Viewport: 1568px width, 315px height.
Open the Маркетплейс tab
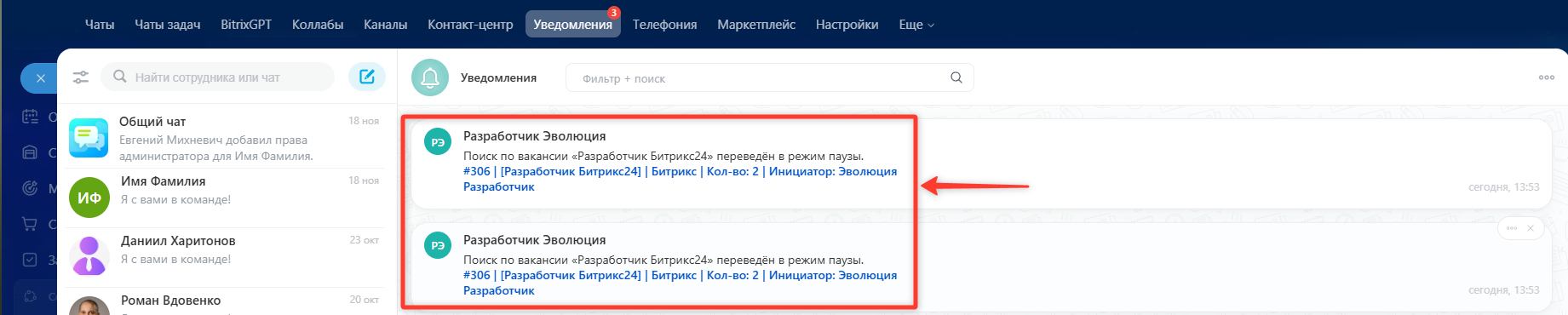(756, 25)
